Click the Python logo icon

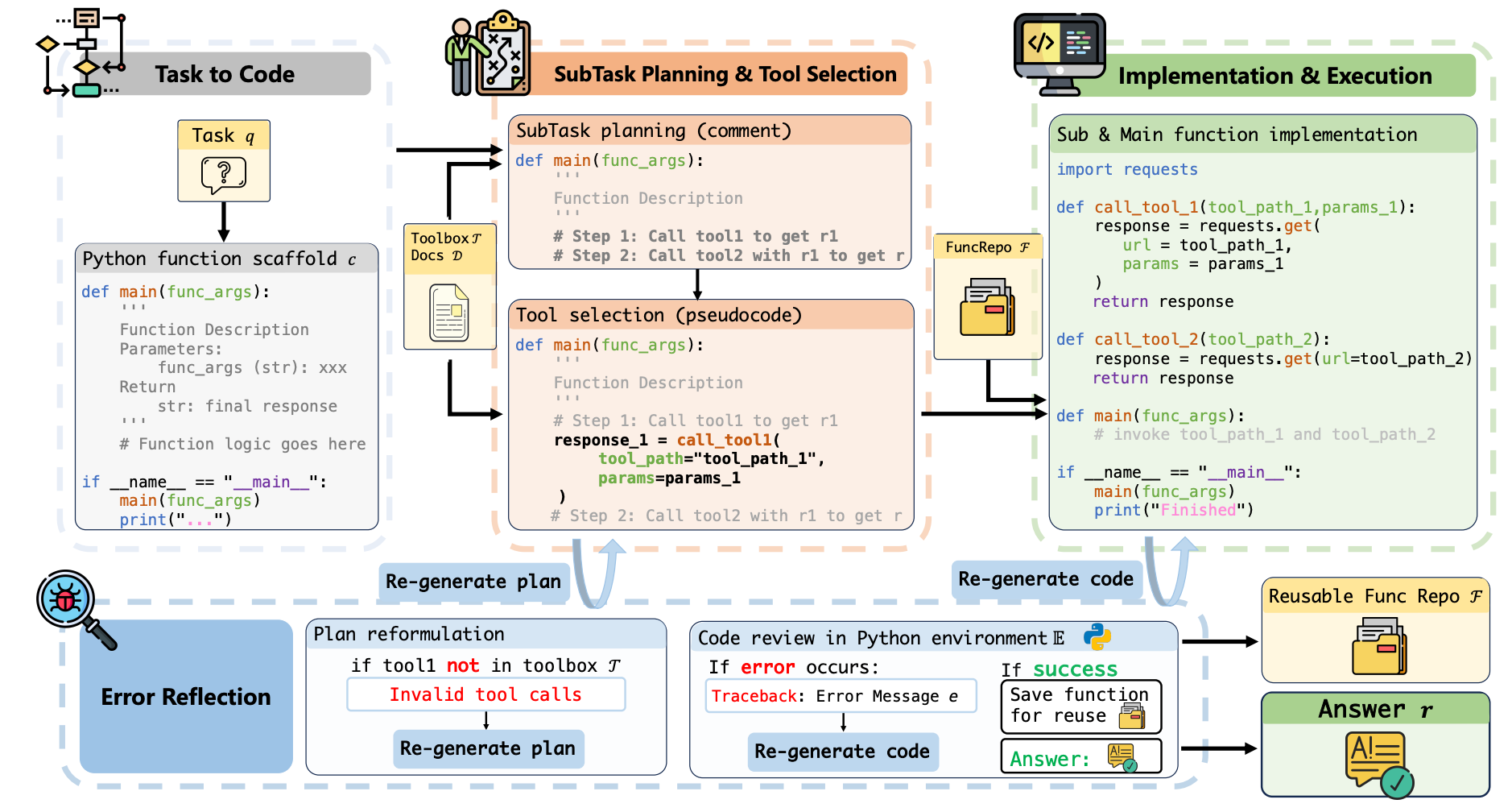[x=1097, y=637]
